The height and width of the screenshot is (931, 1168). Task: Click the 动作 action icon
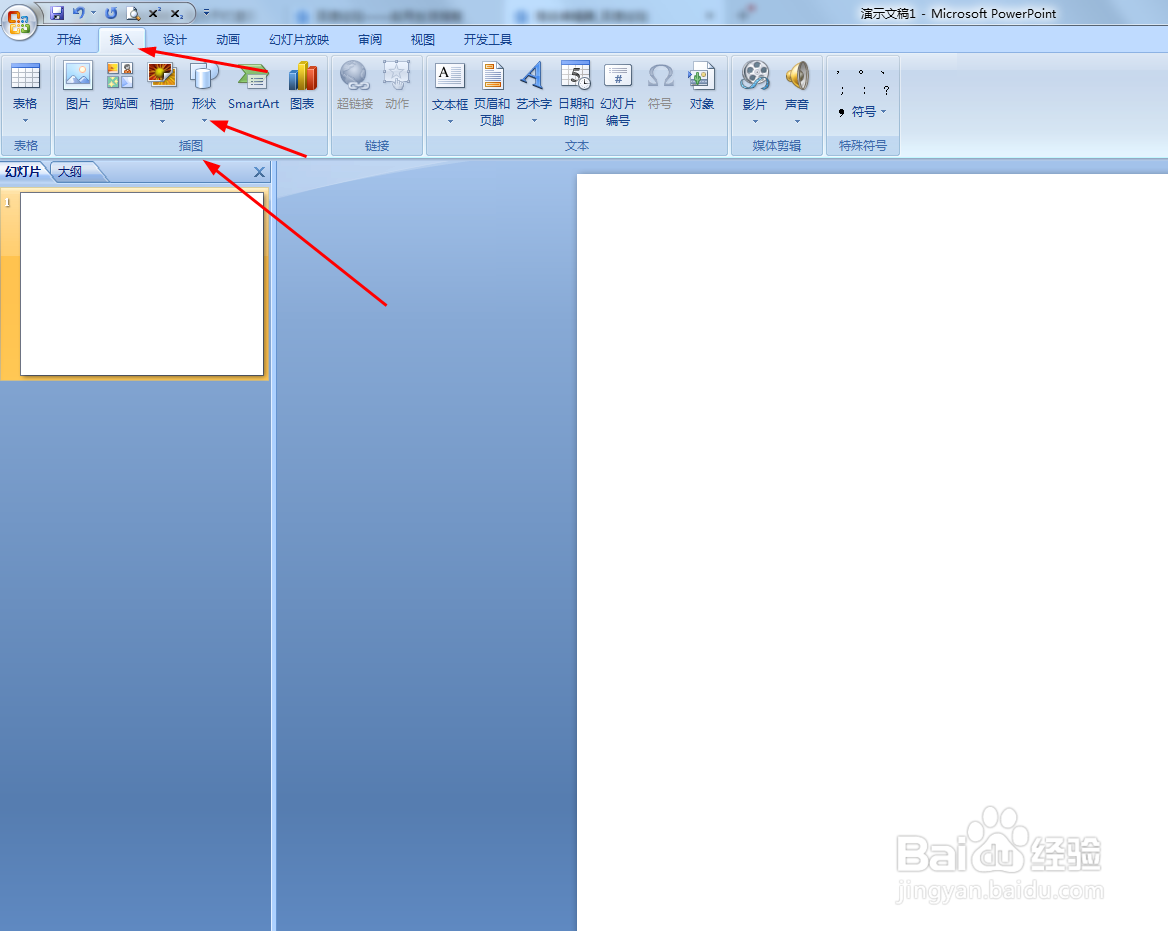pos(397,86)
